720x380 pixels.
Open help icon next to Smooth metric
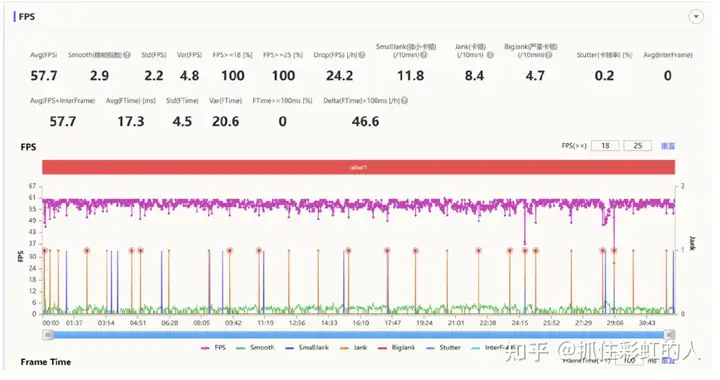(x=127, y=55)
